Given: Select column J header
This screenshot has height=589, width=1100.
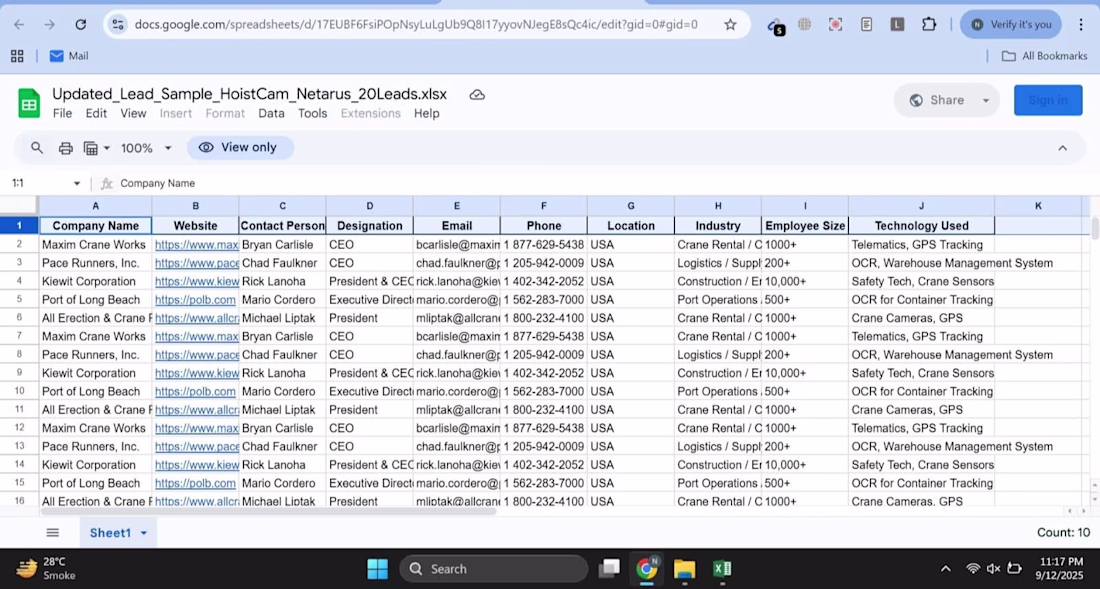Looking at the screenshot, I should point(921,206).
